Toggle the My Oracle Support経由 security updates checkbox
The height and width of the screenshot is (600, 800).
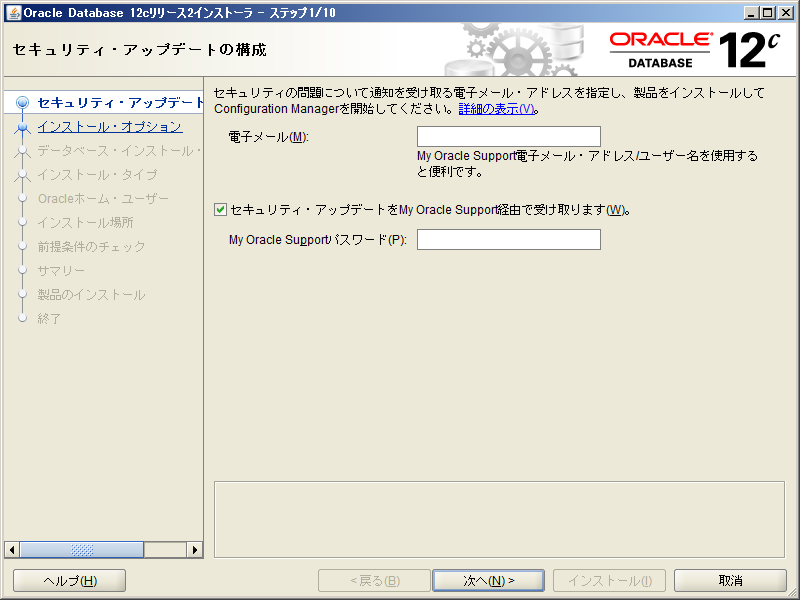(219, 211)
